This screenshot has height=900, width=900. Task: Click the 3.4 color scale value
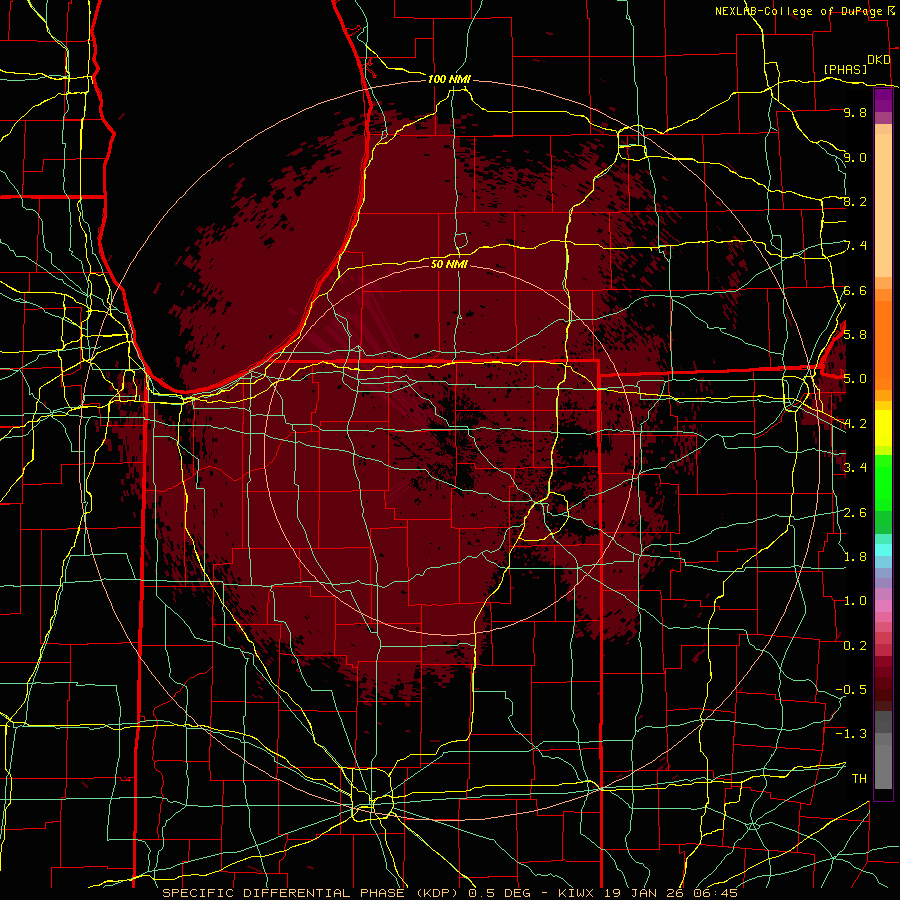coord(855,467)
